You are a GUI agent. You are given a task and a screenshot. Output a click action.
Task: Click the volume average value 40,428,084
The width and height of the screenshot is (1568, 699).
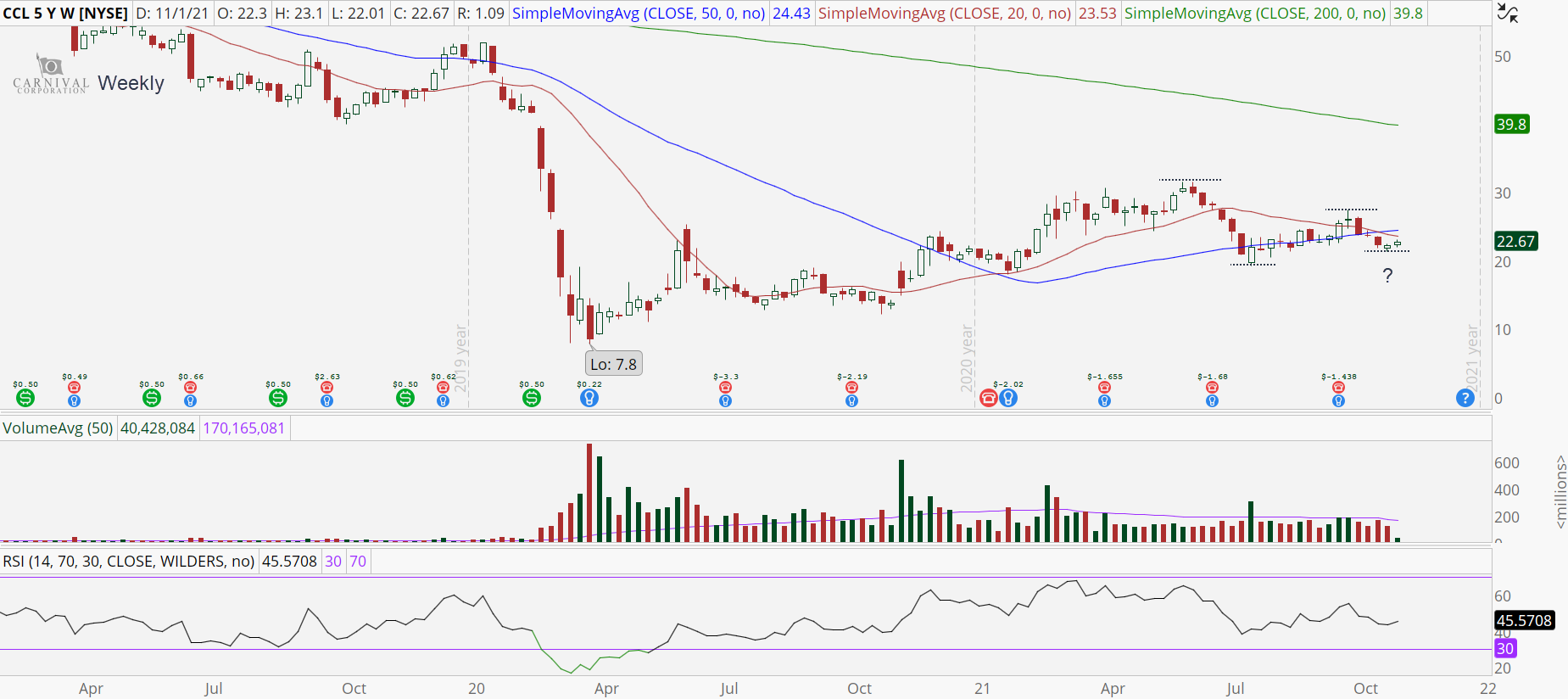(158, 428)
